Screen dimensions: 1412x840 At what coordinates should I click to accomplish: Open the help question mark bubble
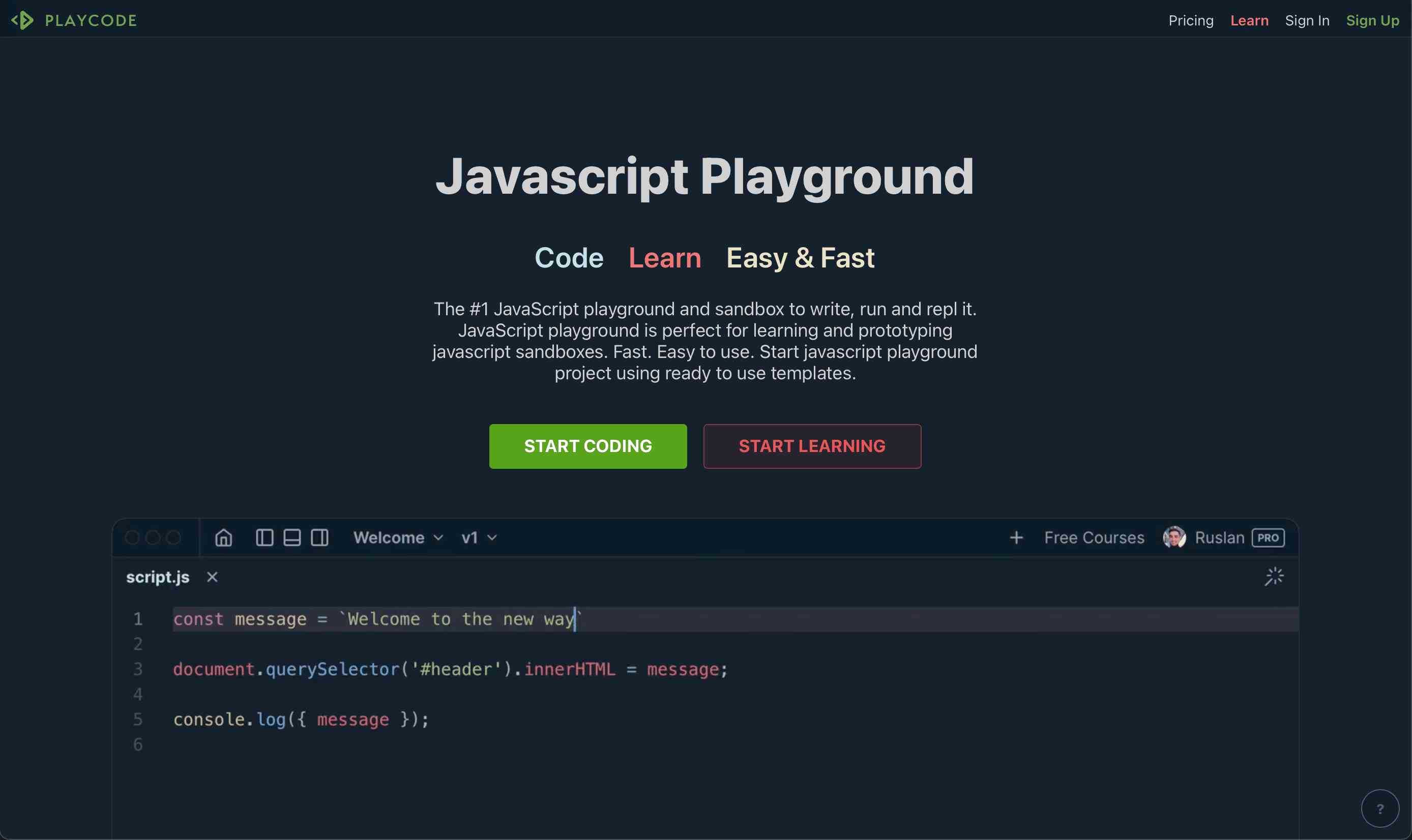coord(1379,808)
